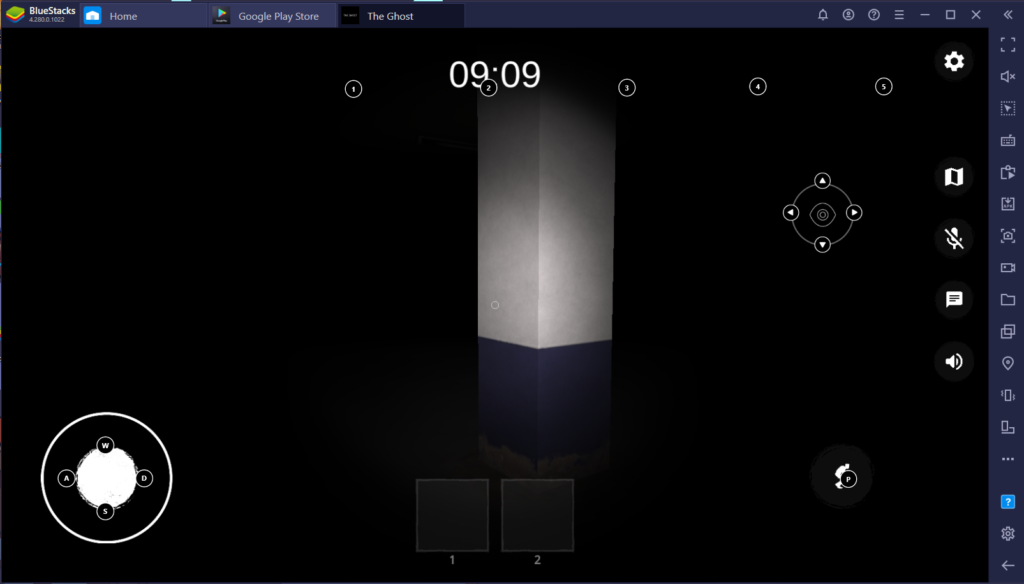Open the hamburger menu at the top right

[899, 15]
